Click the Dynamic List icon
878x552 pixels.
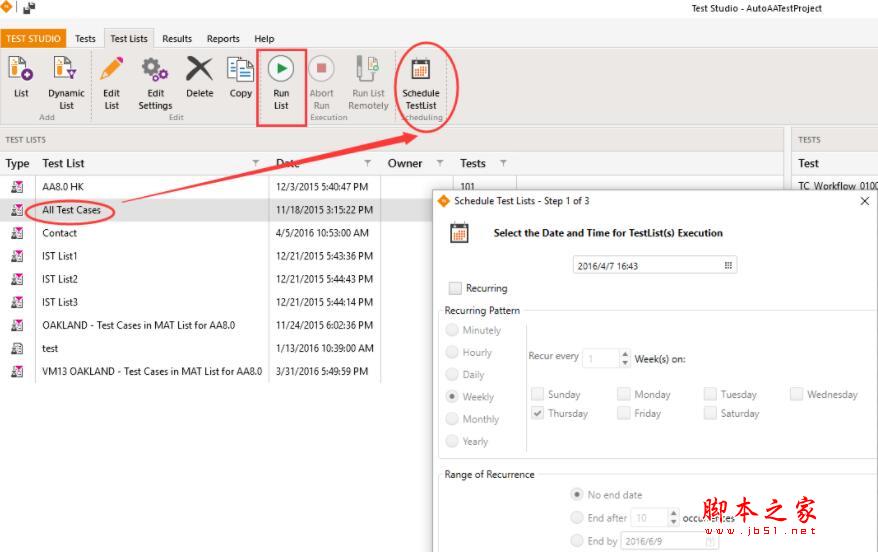pos(66,69)
